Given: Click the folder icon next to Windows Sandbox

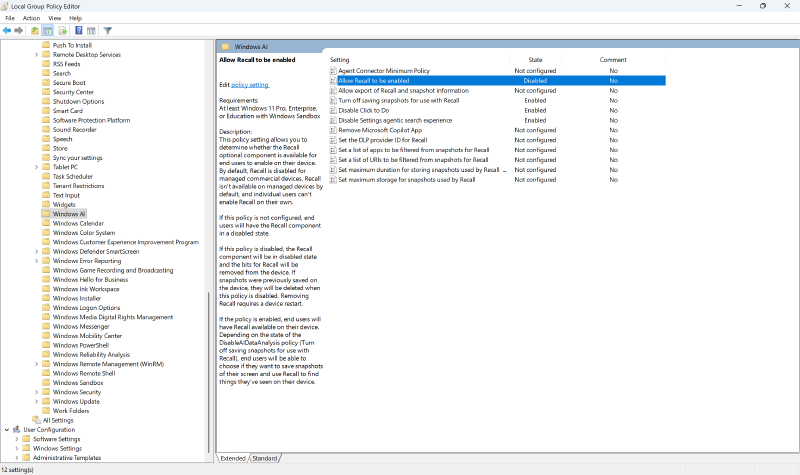Looking at the screenshot, I should pyautogui.click(x=46, y=382).
